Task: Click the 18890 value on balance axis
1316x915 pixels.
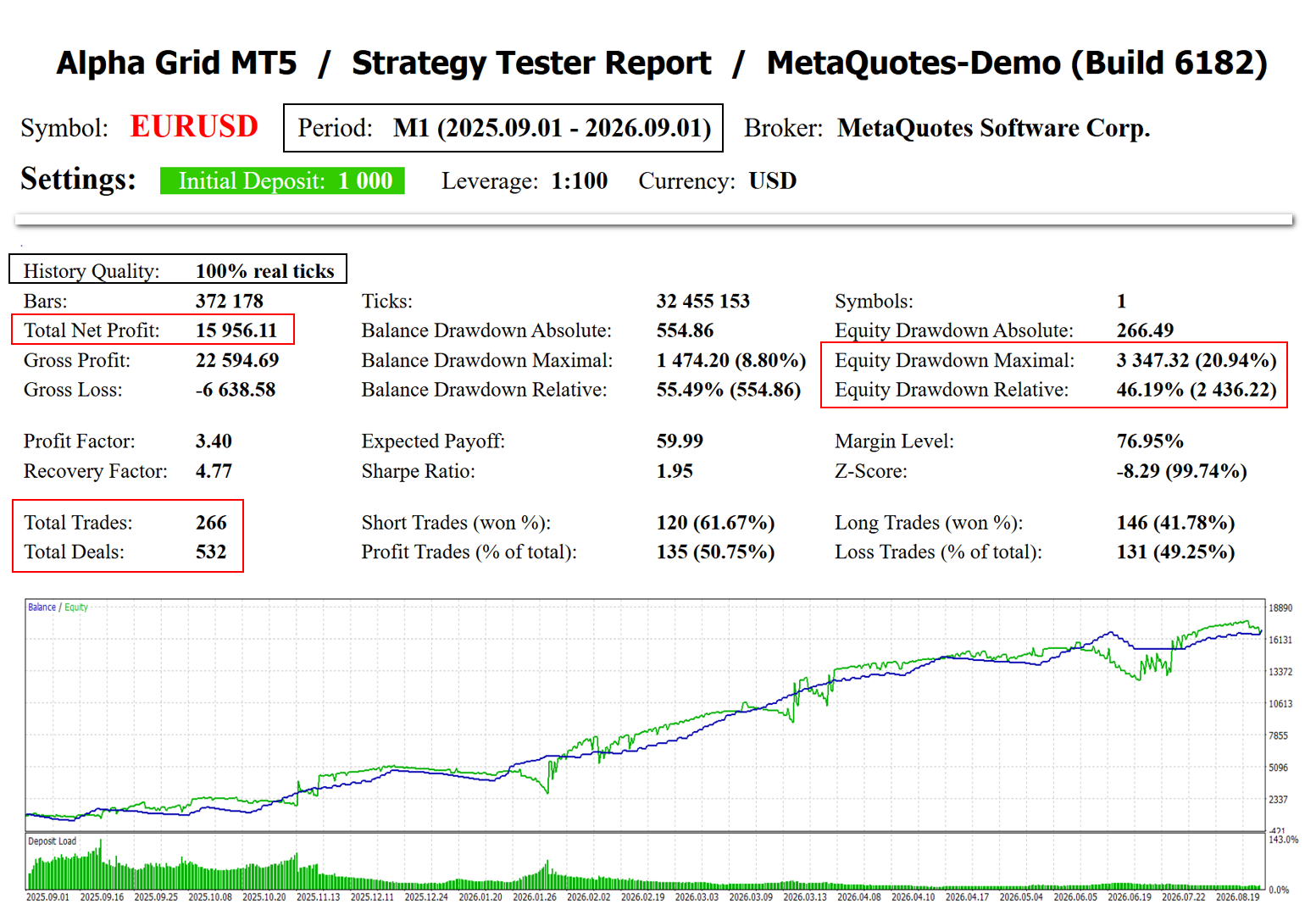Action: coord(1280,608)
